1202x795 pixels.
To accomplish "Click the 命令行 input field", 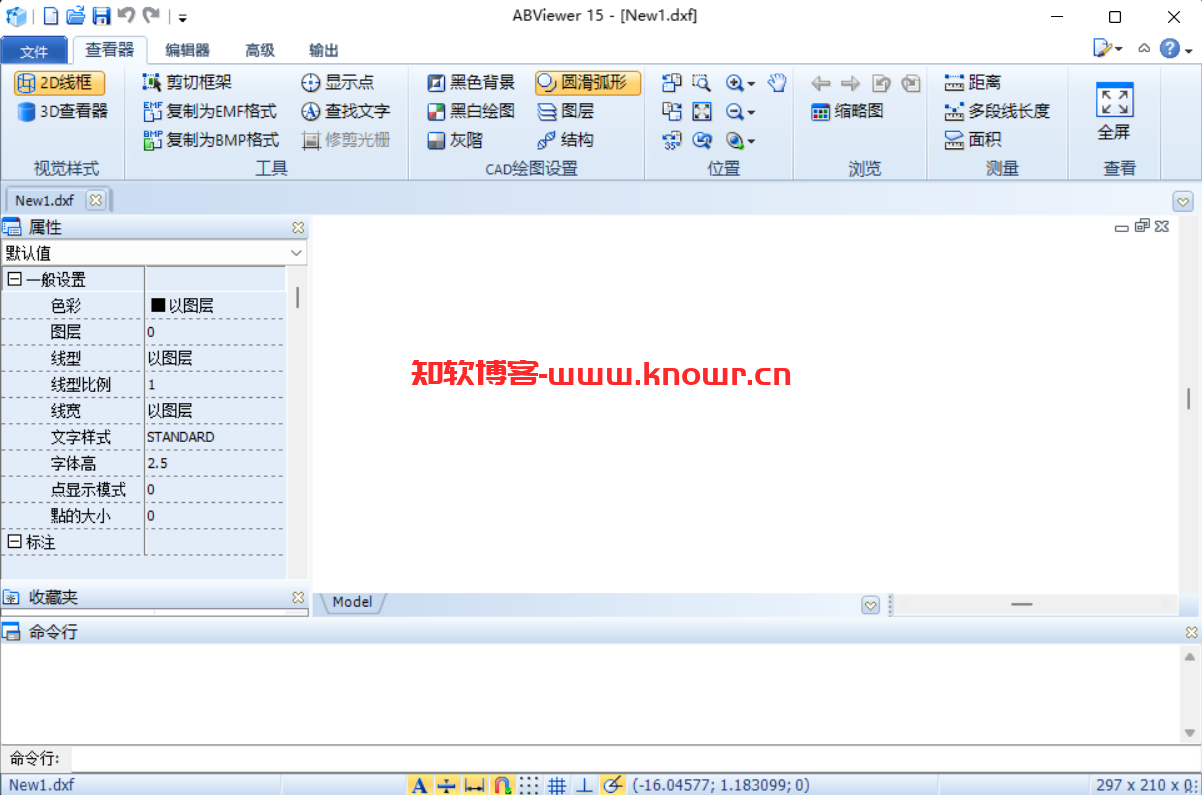I will [x=635, y=759].
